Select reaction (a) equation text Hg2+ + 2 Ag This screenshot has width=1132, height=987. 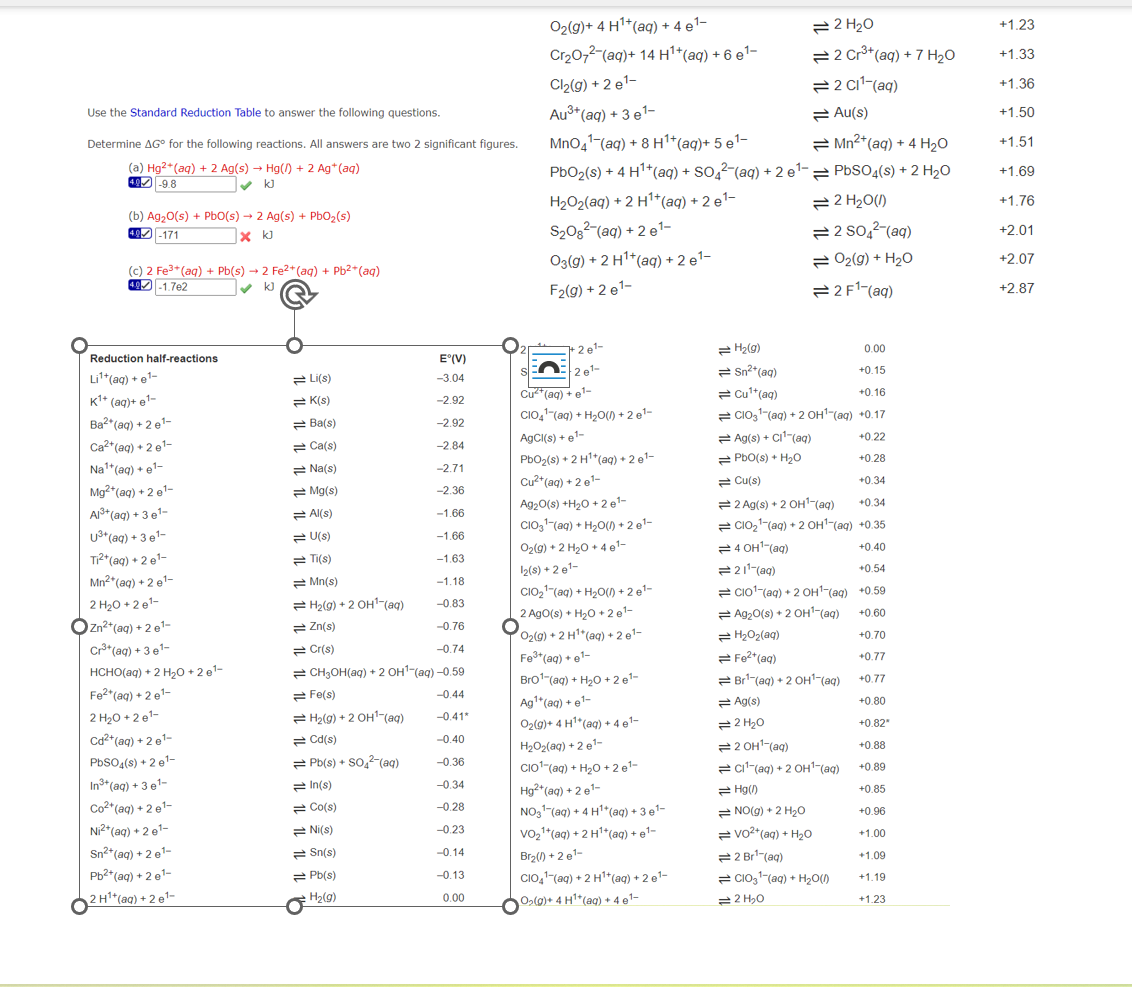coord(253,168)
